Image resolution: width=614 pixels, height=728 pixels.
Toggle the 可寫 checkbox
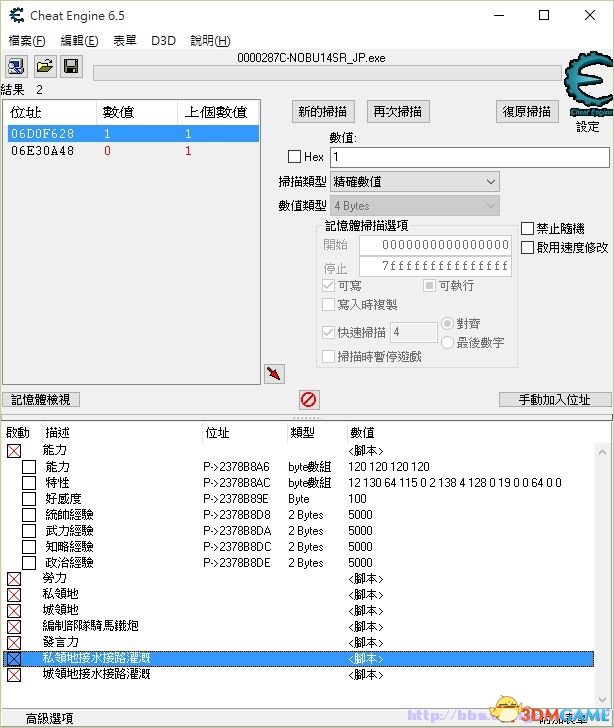(328, 286)
